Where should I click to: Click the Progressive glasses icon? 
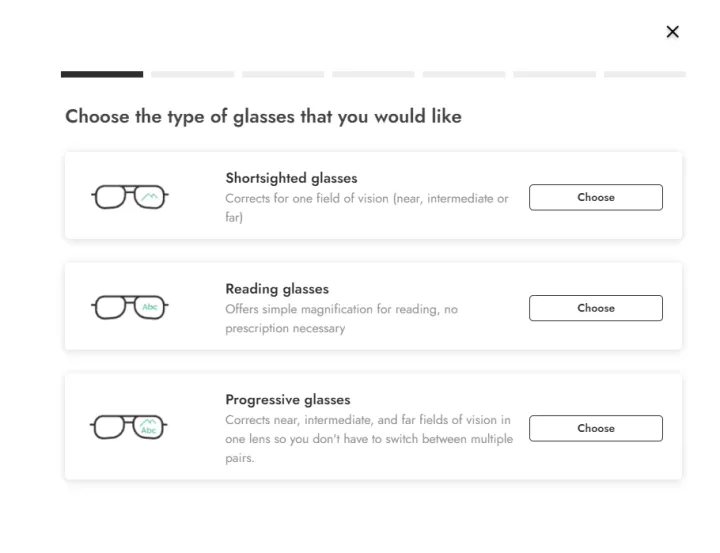click(130, 428)
